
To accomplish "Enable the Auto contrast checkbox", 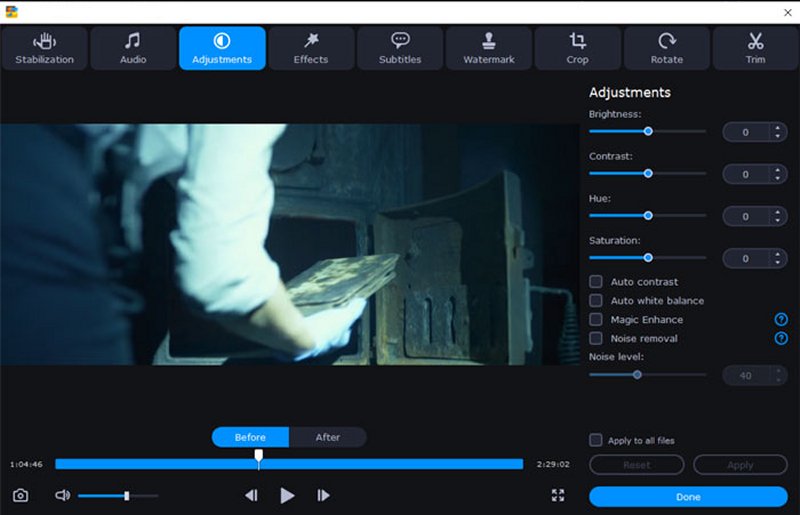I will tap(596, 282).
